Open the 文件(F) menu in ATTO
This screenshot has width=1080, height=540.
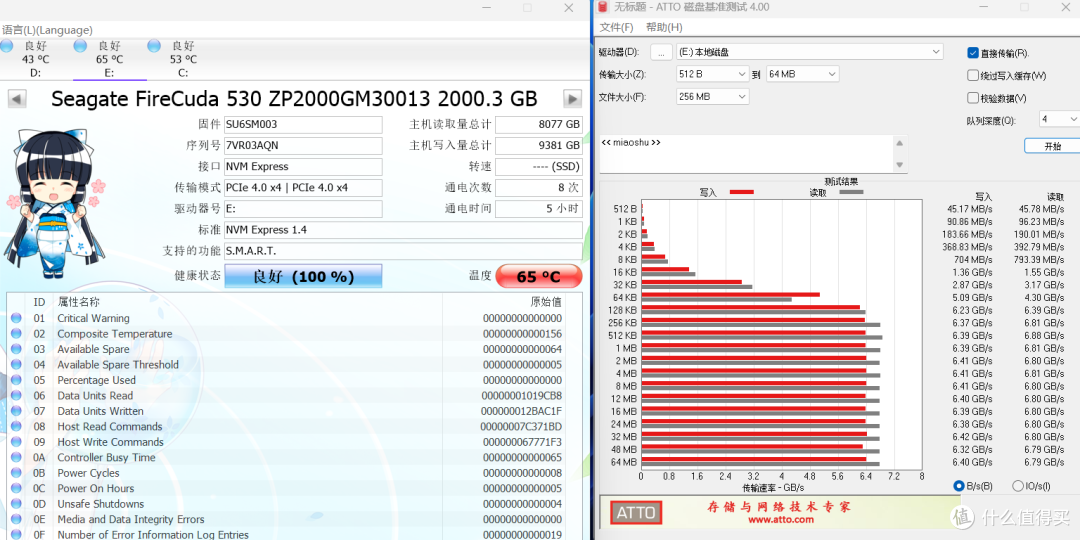click(616, 28)
